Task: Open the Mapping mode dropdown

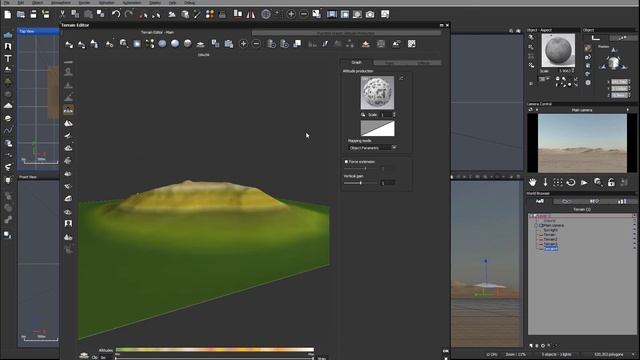Action: (373, 148)
